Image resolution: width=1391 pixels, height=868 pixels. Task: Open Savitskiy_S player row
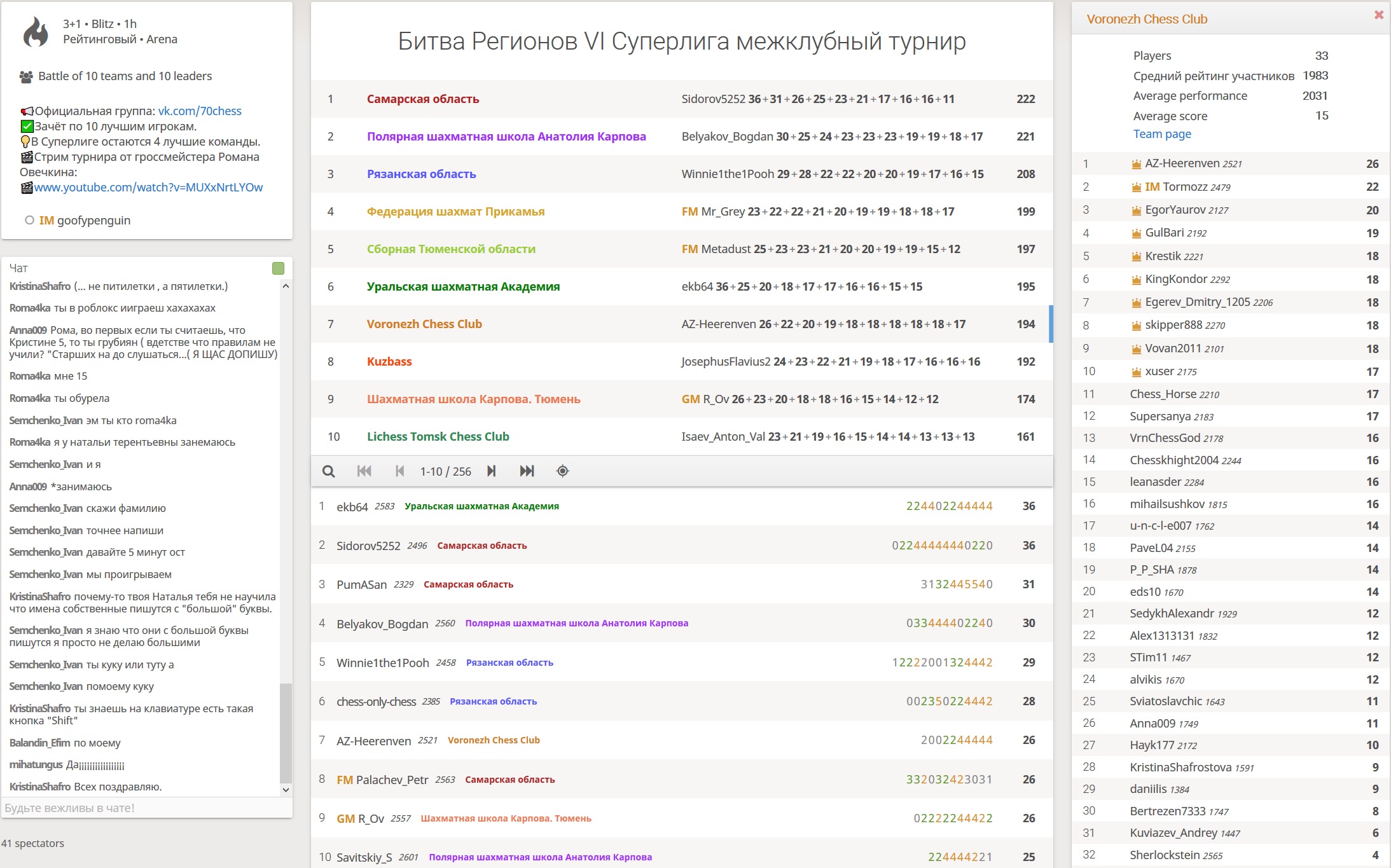point(681,857)
